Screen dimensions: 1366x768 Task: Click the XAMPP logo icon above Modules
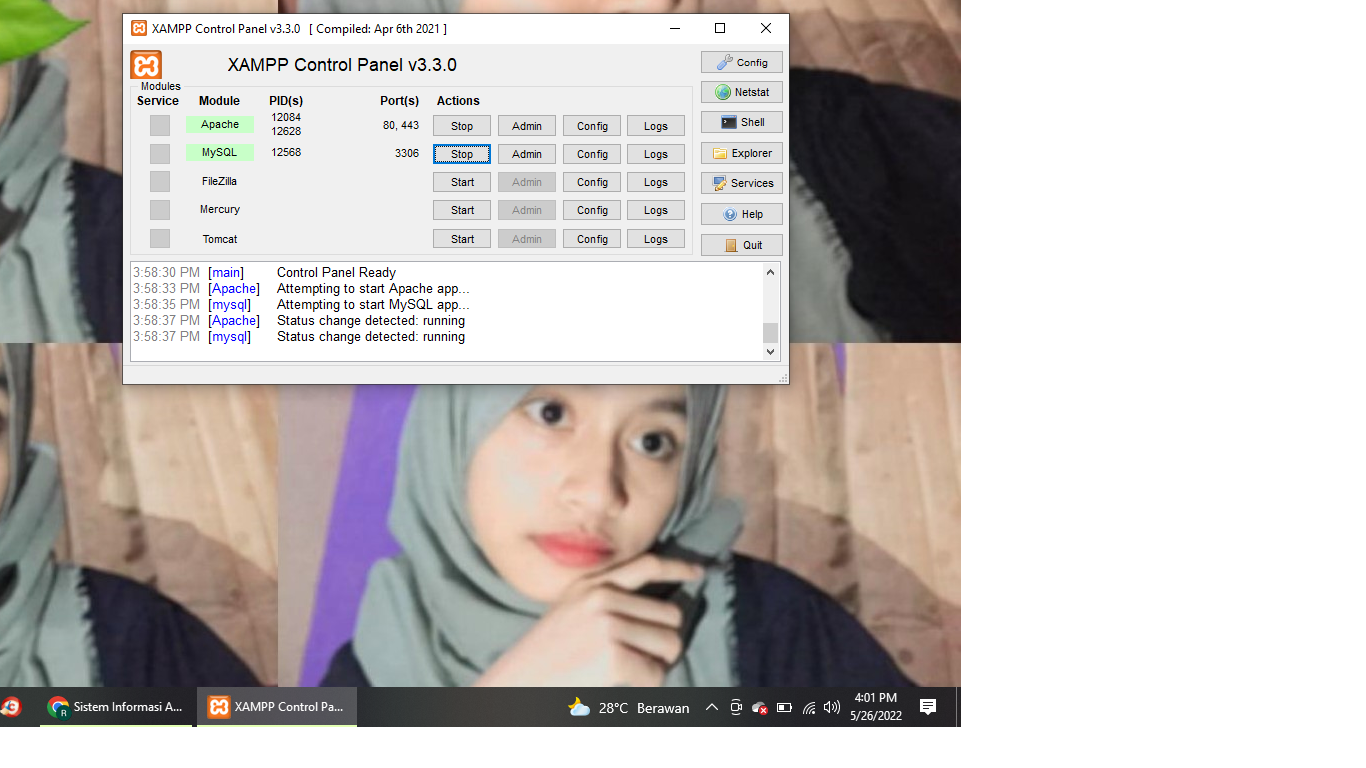point(144,65)
